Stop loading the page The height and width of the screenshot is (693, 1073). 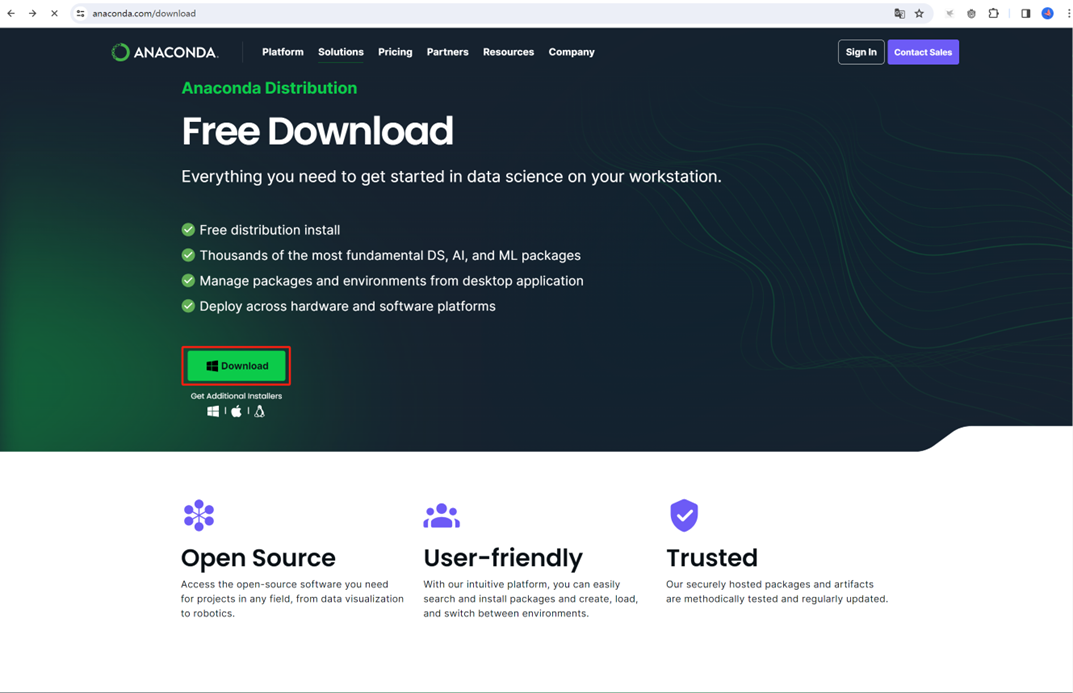click(x=54, y=13)
